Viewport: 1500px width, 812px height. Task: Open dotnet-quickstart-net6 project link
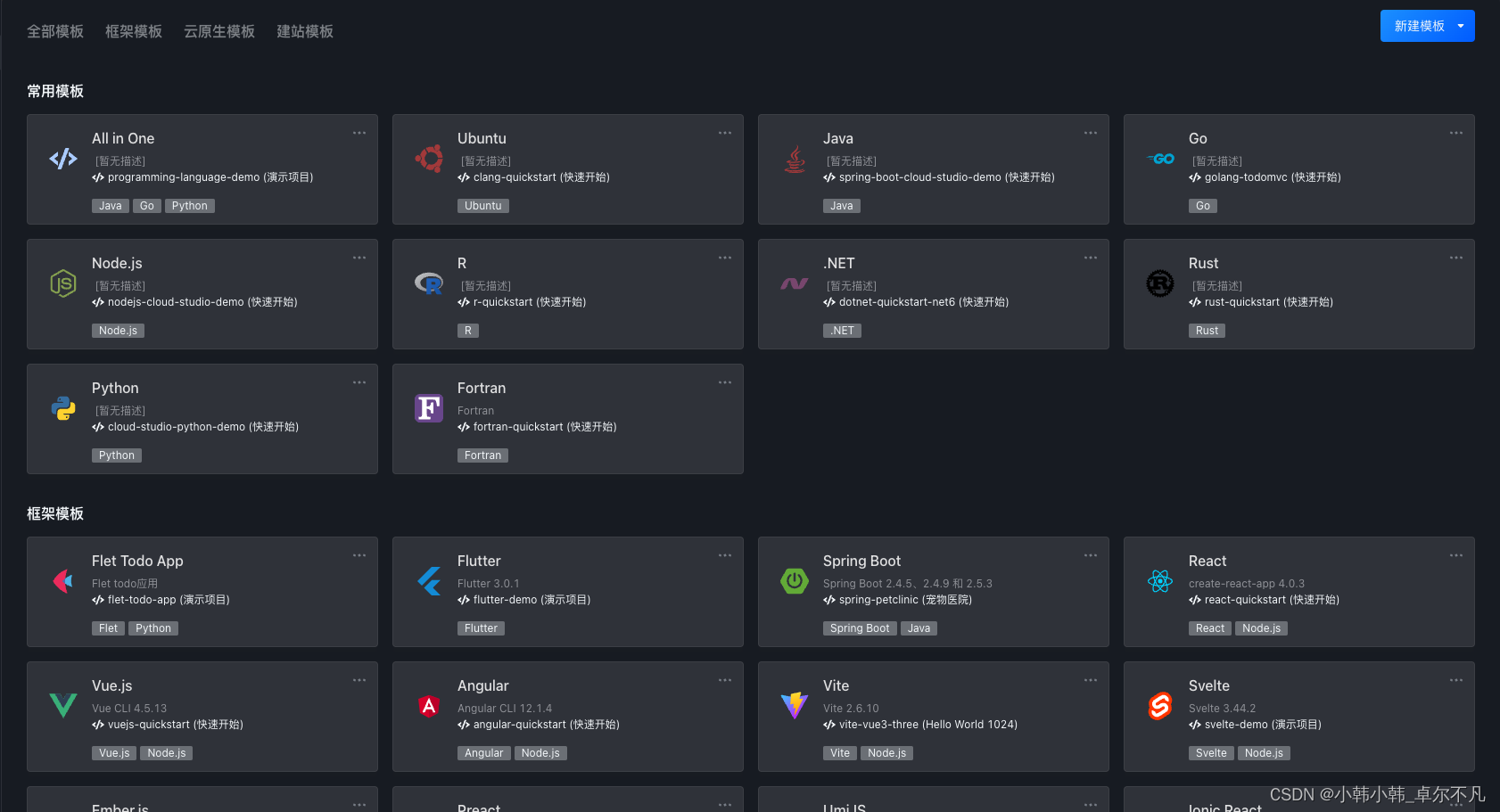[916, 302]
